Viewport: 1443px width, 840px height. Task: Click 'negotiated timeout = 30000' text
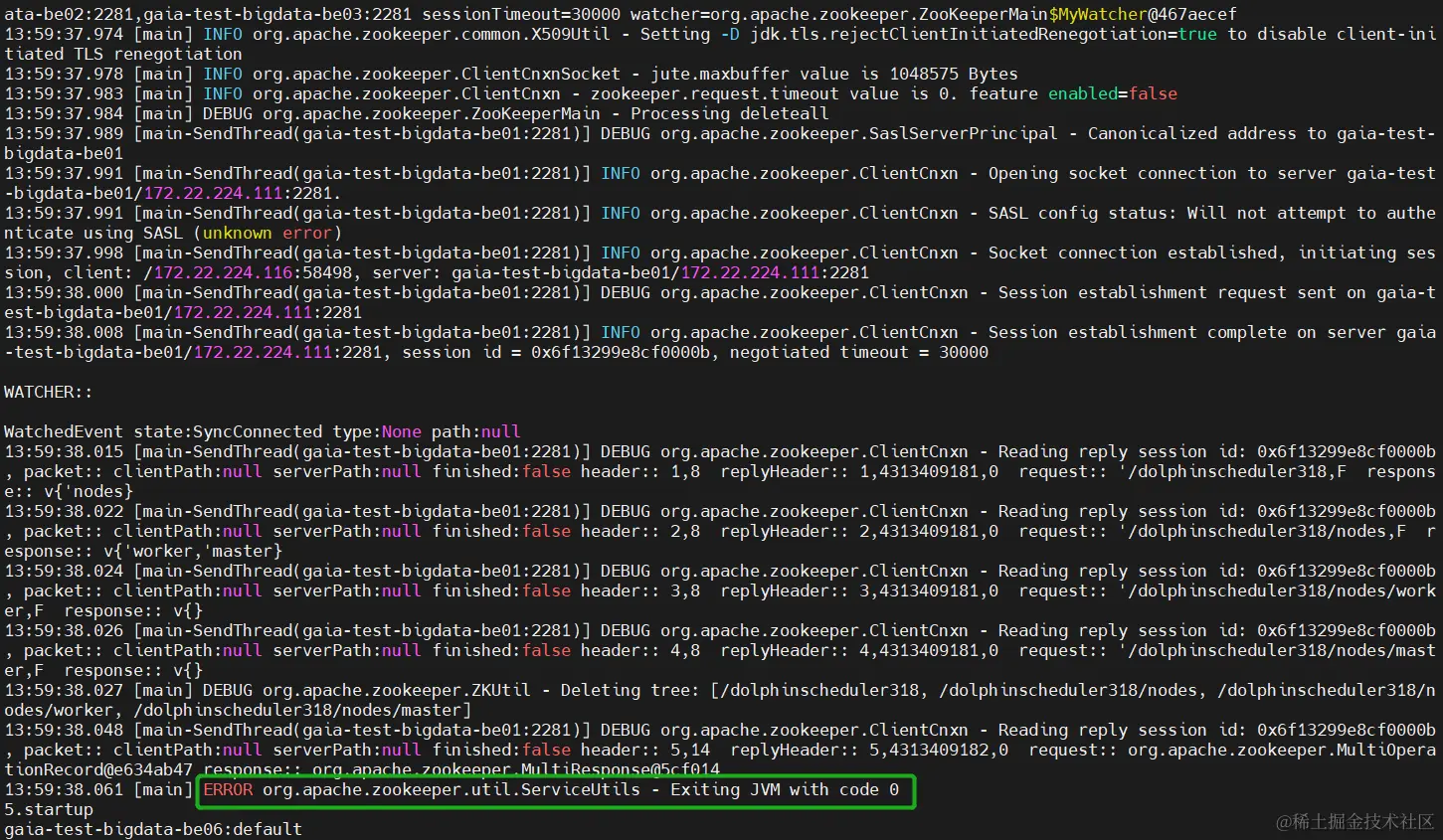(859, 352)
